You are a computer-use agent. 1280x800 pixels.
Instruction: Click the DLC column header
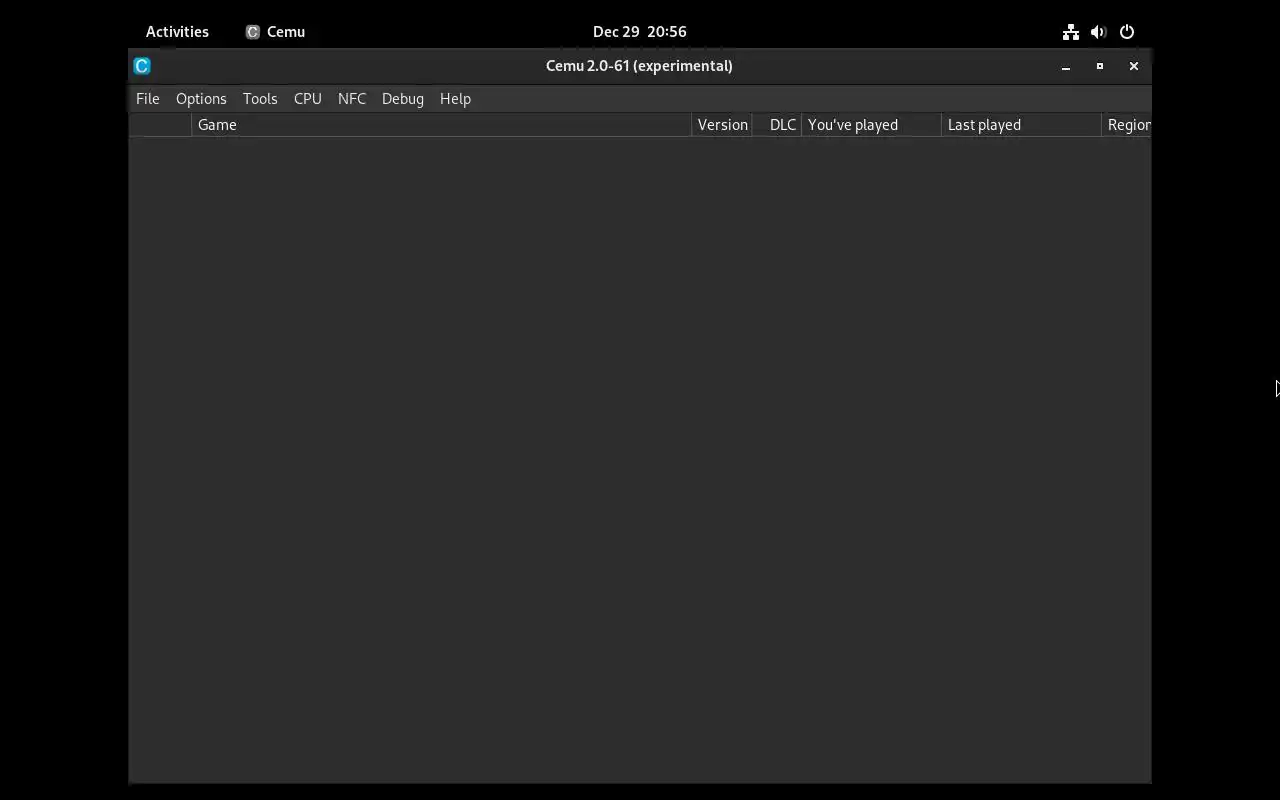coord(777,125)
